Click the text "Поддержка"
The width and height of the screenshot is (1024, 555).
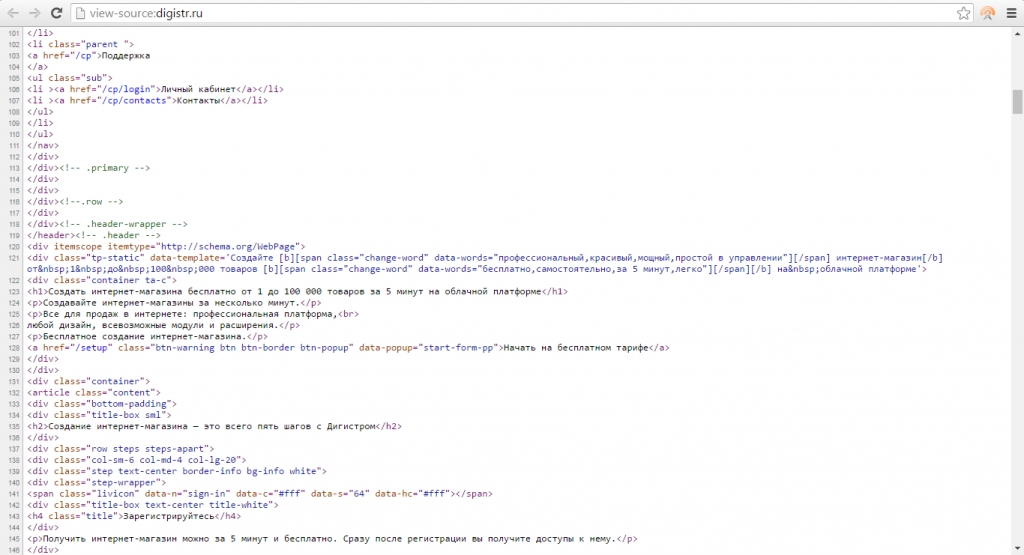click(125, 56)
